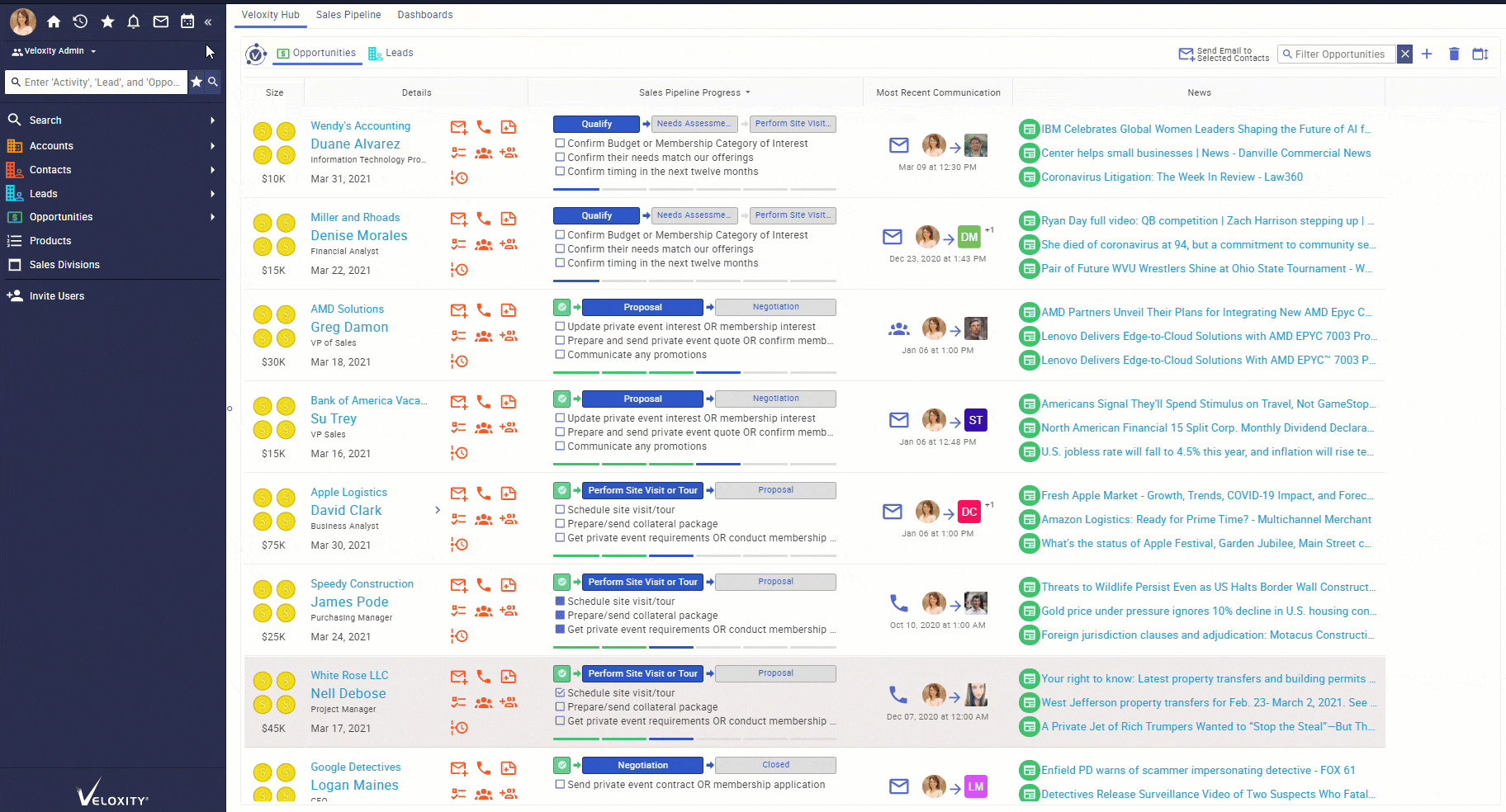Click Negotiation stage in AMD Solutions pipeline

pos(775,307)
